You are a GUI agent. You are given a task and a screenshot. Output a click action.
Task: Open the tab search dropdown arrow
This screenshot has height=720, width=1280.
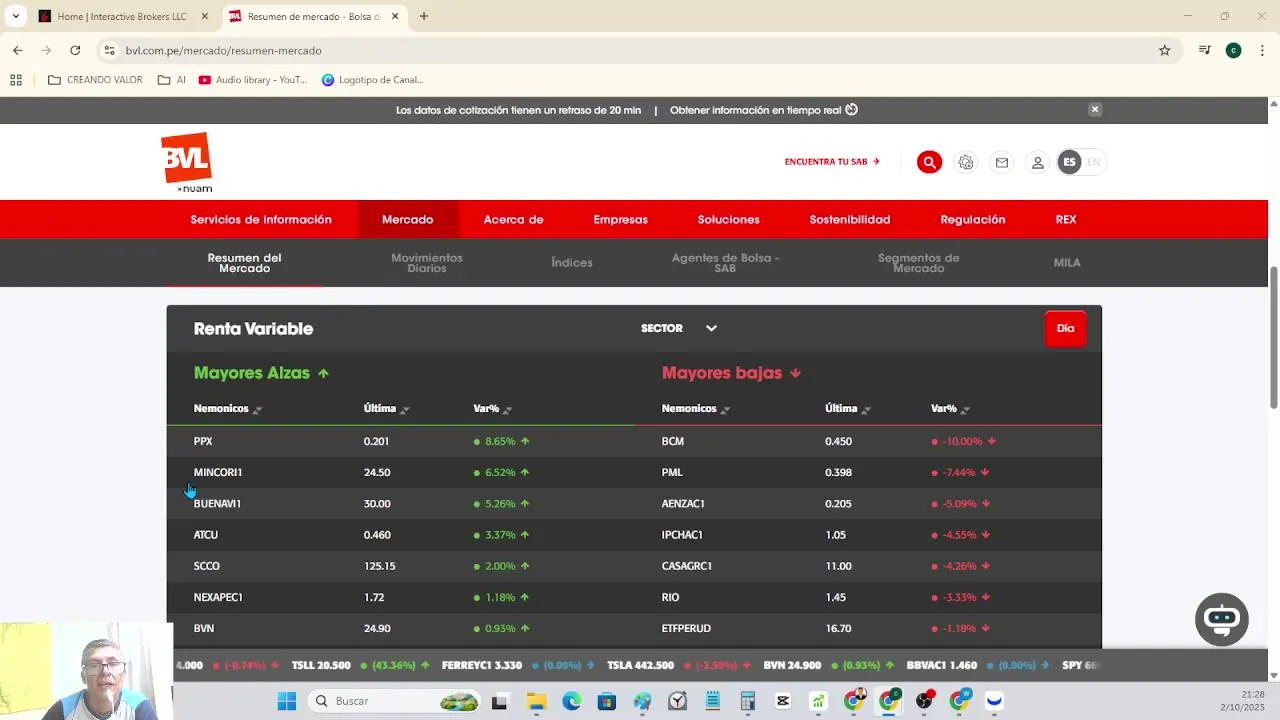[15, 16]
